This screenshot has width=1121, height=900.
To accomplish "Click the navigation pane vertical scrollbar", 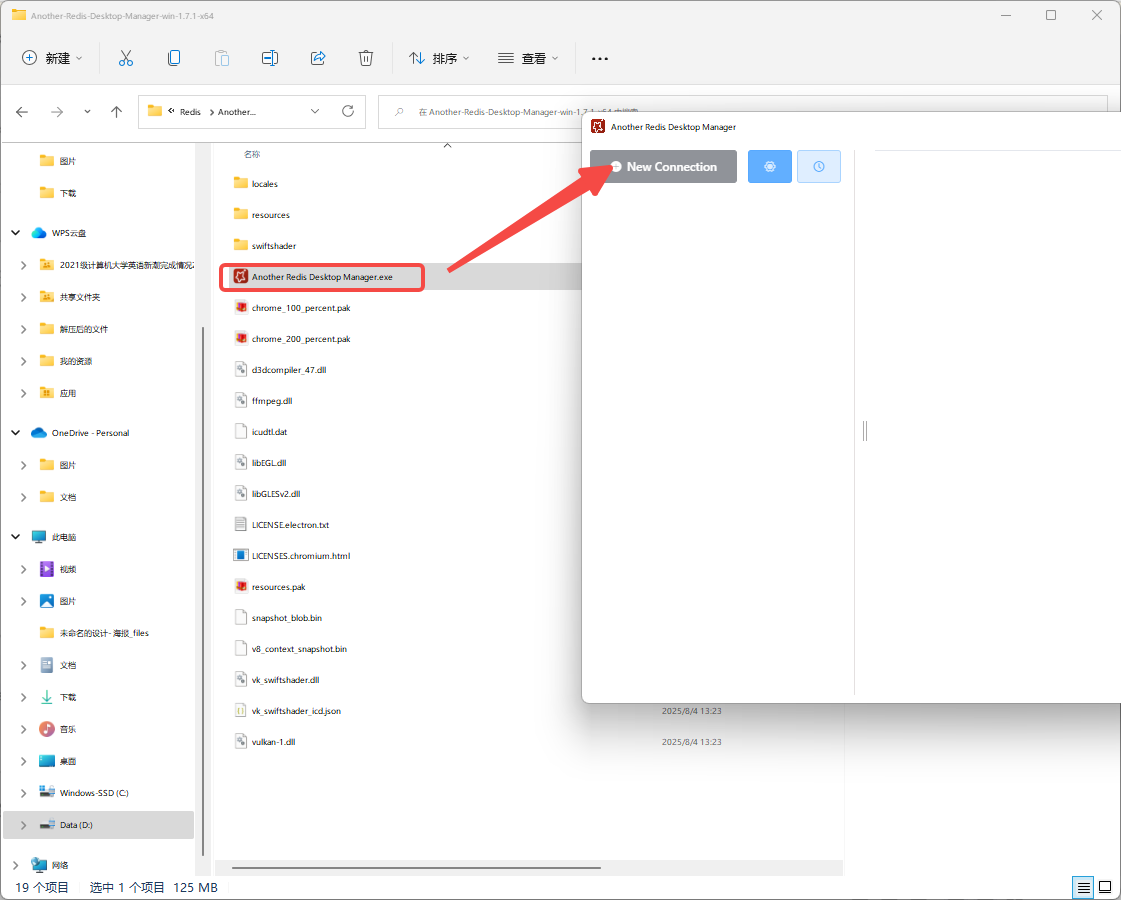I will [x=203, y=591].
